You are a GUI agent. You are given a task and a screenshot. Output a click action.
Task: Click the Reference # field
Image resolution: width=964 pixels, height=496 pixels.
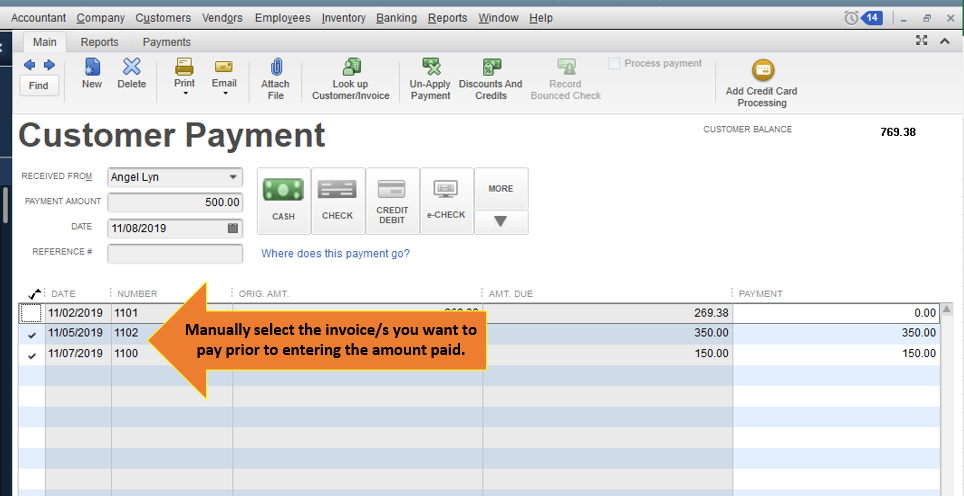[x=175, y=253]
